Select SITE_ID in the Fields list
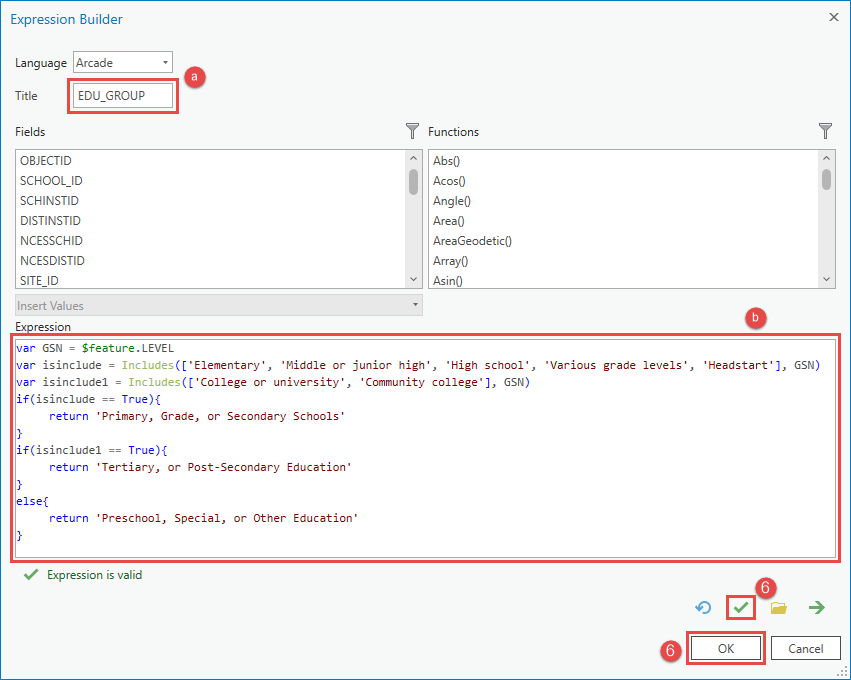 click(x=39, y=281)
